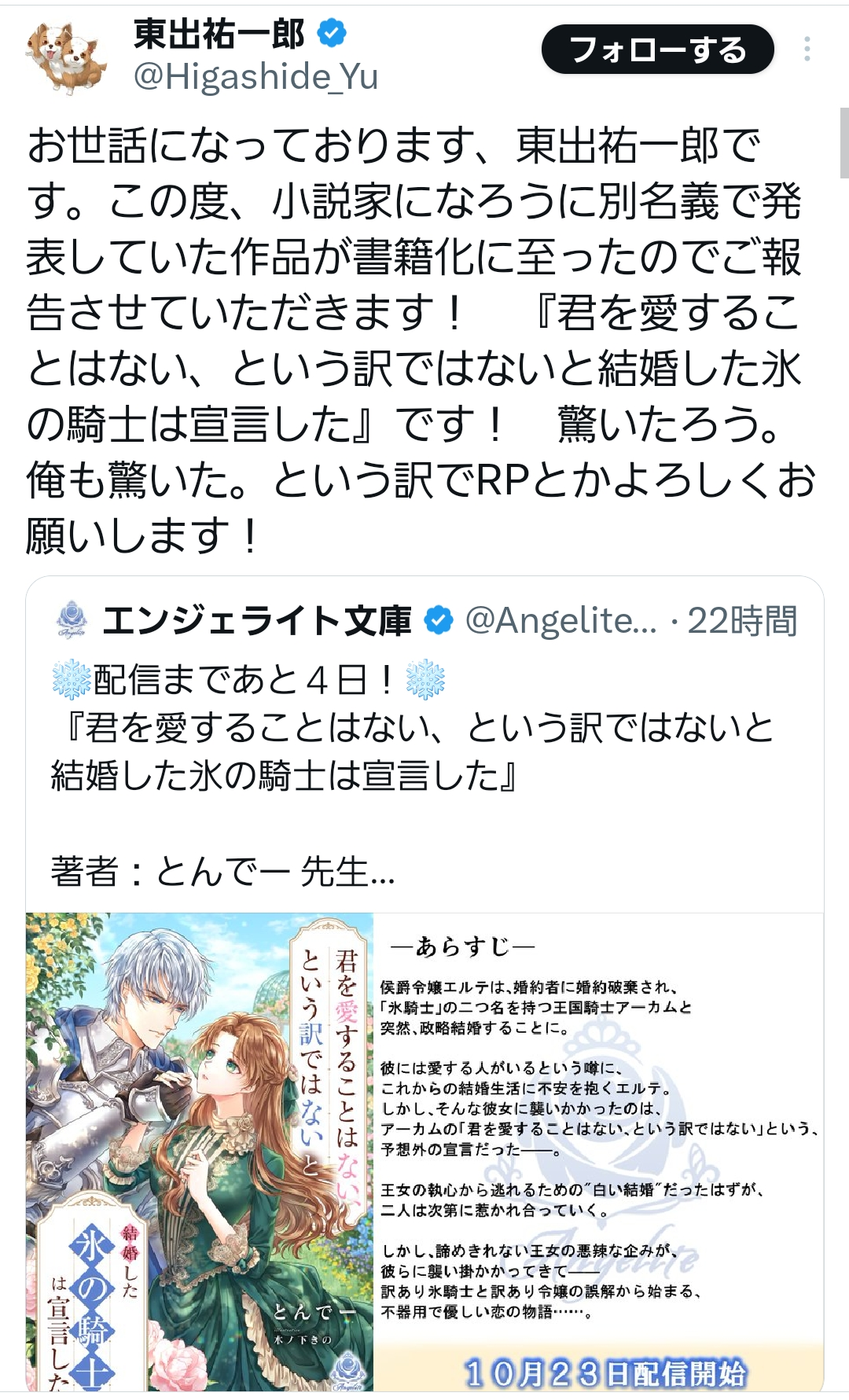Screen dimensions: 849x1400
Task: Click the snowflake emoji before 配信まであと４日
Action: [x=72, y=680]
